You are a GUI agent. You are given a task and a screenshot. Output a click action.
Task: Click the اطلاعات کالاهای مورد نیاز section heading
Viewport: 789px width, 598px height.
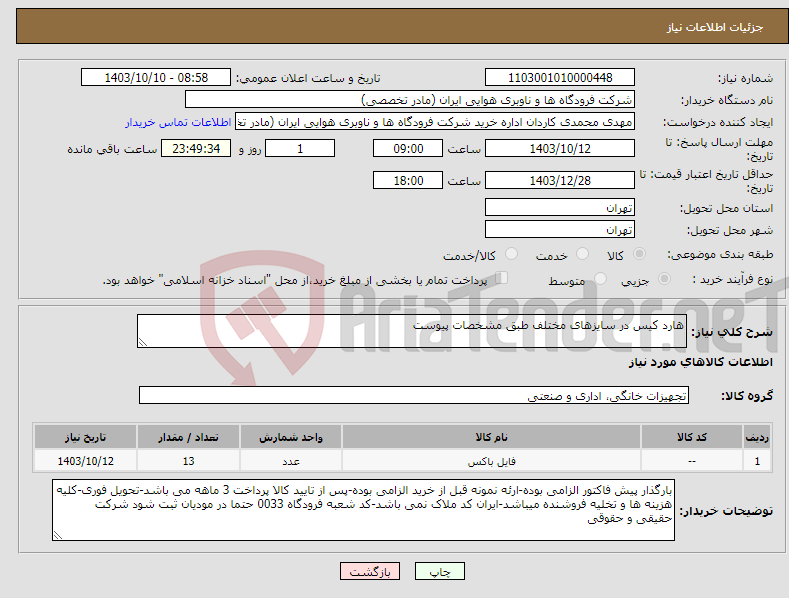[700, 362]
